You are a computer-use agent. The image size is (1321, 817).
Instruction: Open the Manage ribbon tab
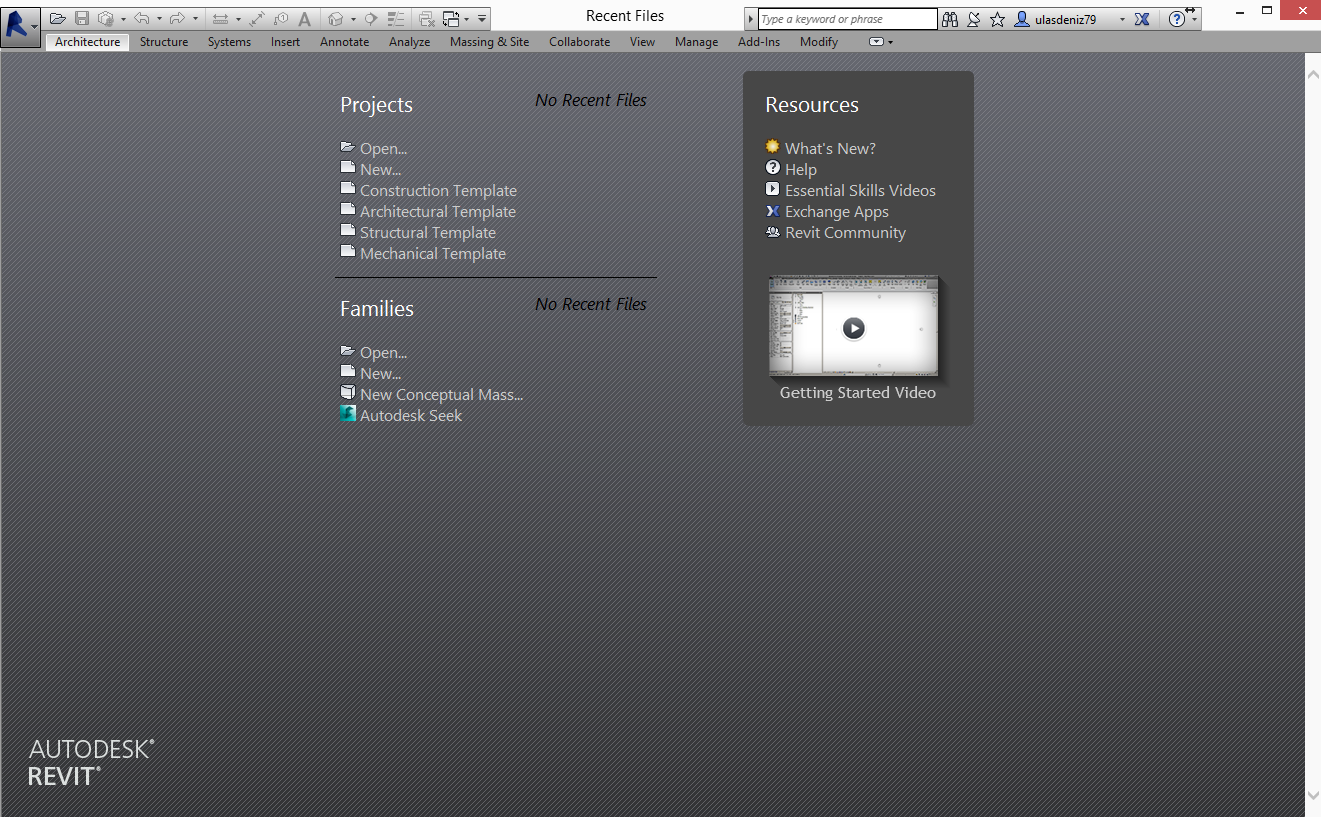pyautogui.click(x=697, y=42)
